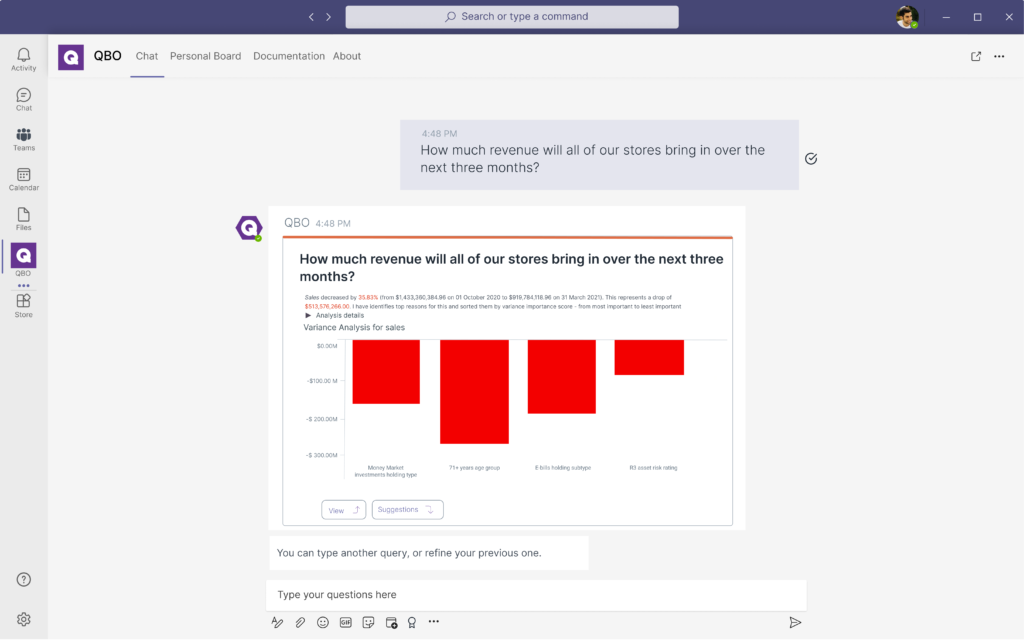This screenshot has height=640, width=1024.
Task: Open the Suggestions dropdown button
Action: click(407, 510)
